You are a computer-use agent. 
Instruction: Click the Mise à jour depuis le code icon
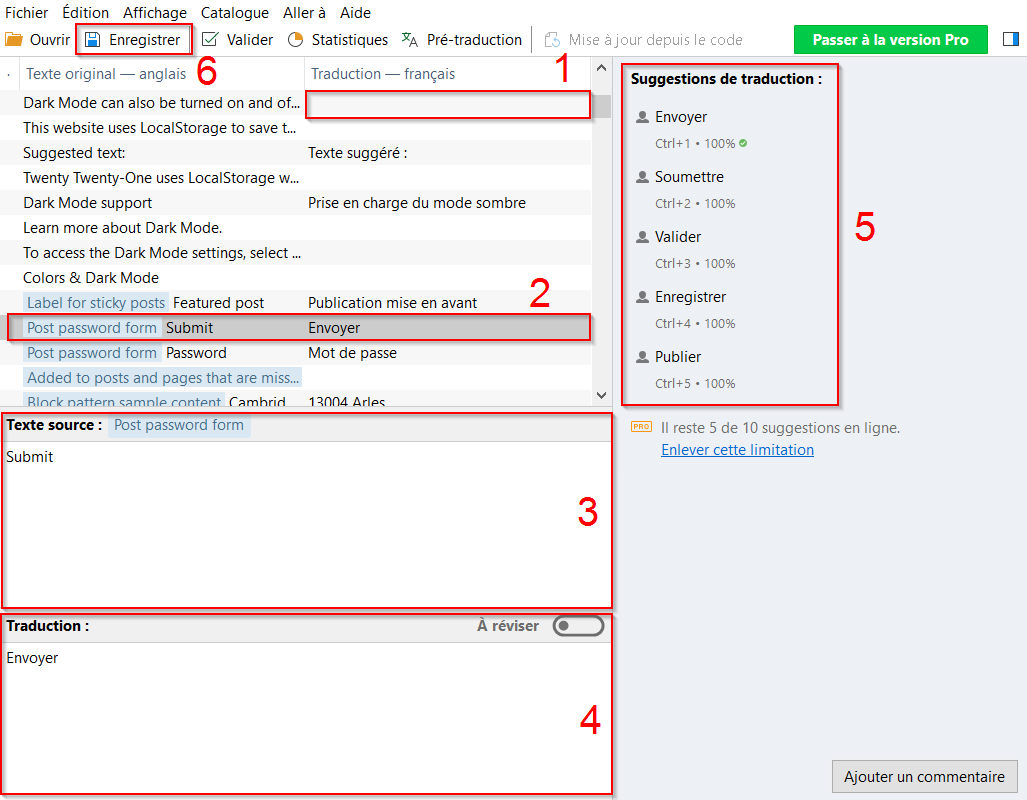coord(552,41)
